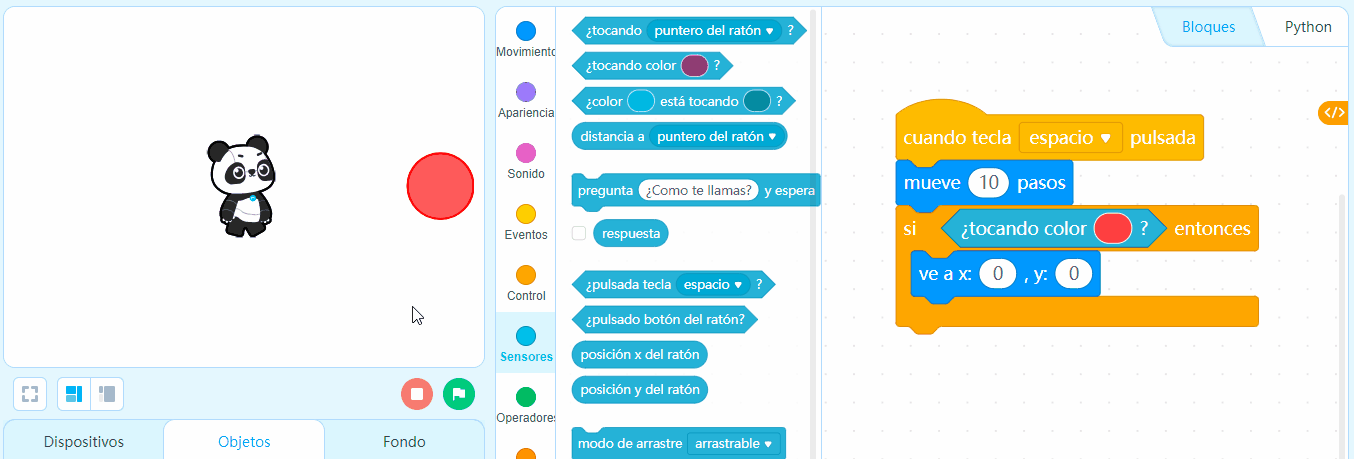The height and width of the screenshot is (459, 1354).
Task: Open the Control block category
Action: [x=525, y=284]
